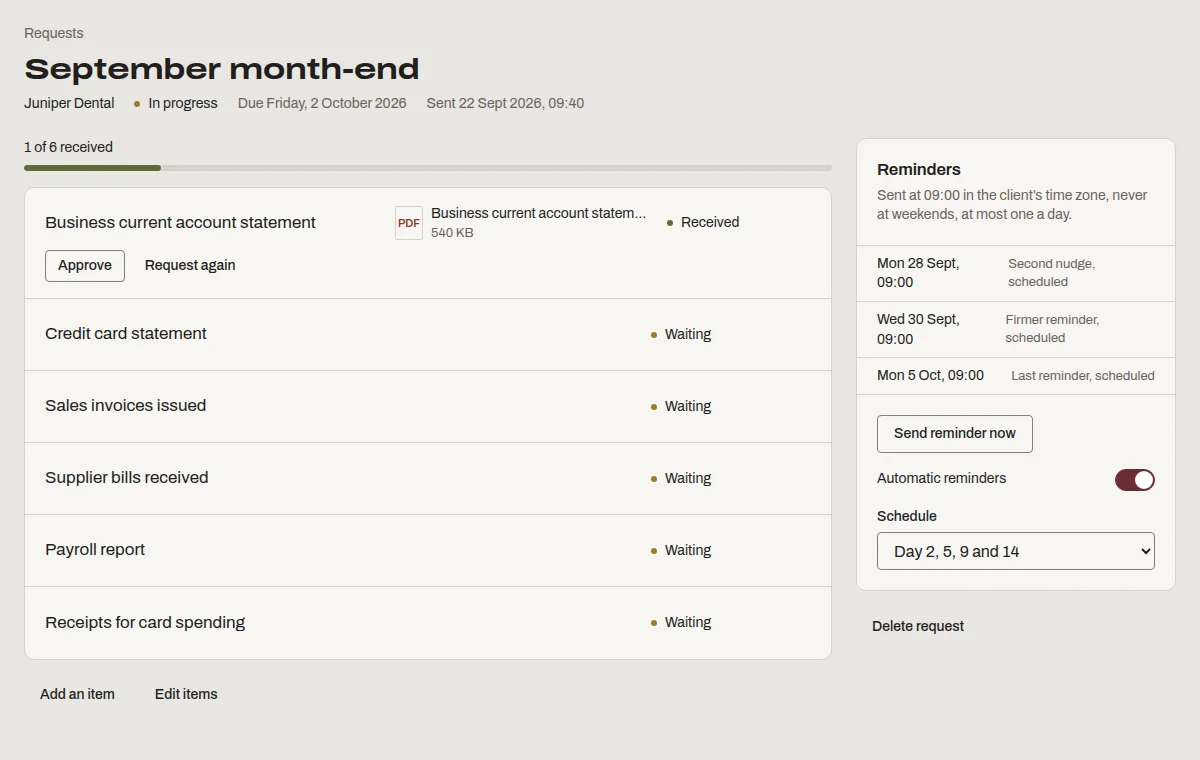1200x760 pixels.
Task: Delete this request
Action: [x=918, y=627]
